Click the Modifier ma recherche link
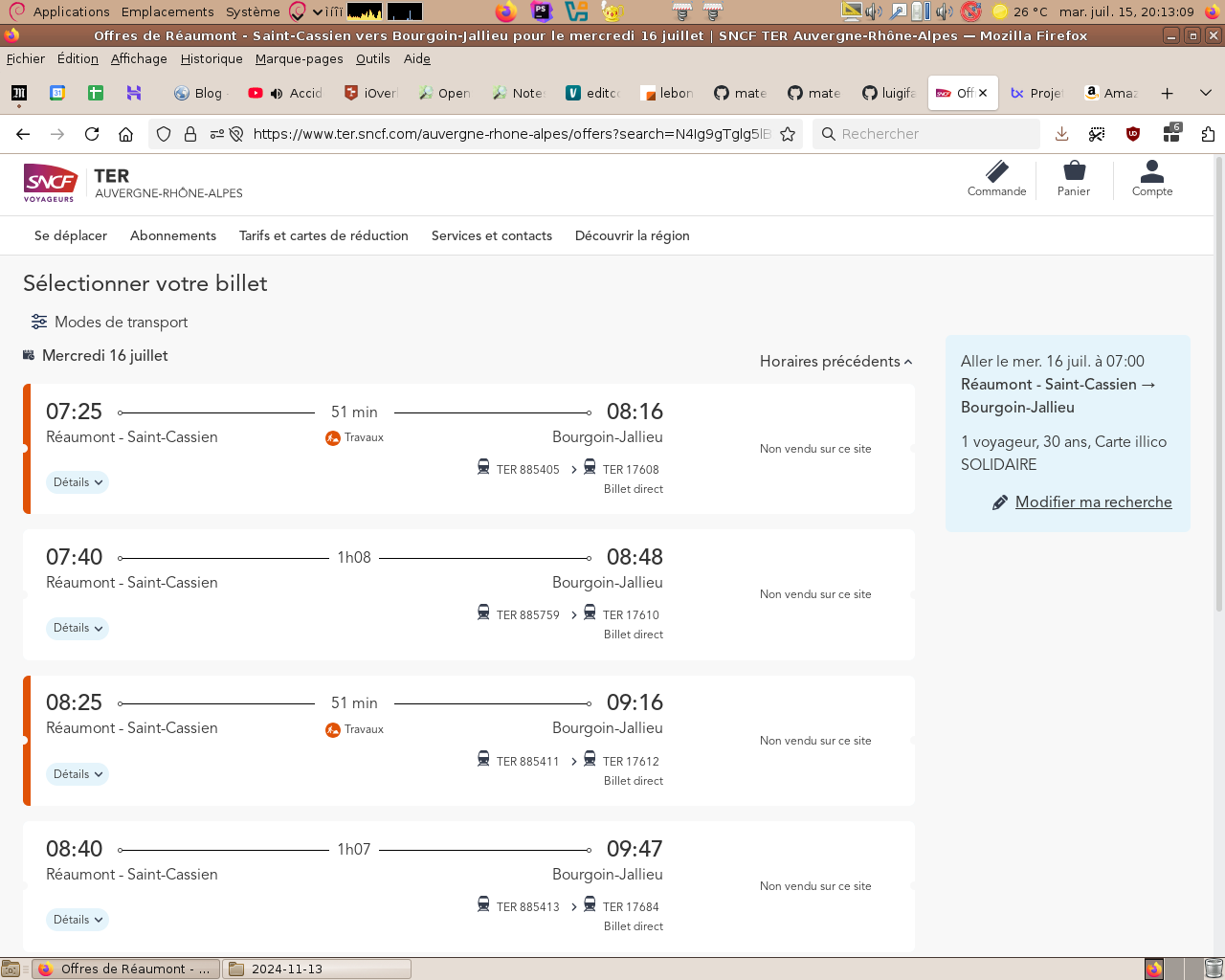Image resolution: width=1225 pixels, height=980 pixels. (x=1093, y=501)
